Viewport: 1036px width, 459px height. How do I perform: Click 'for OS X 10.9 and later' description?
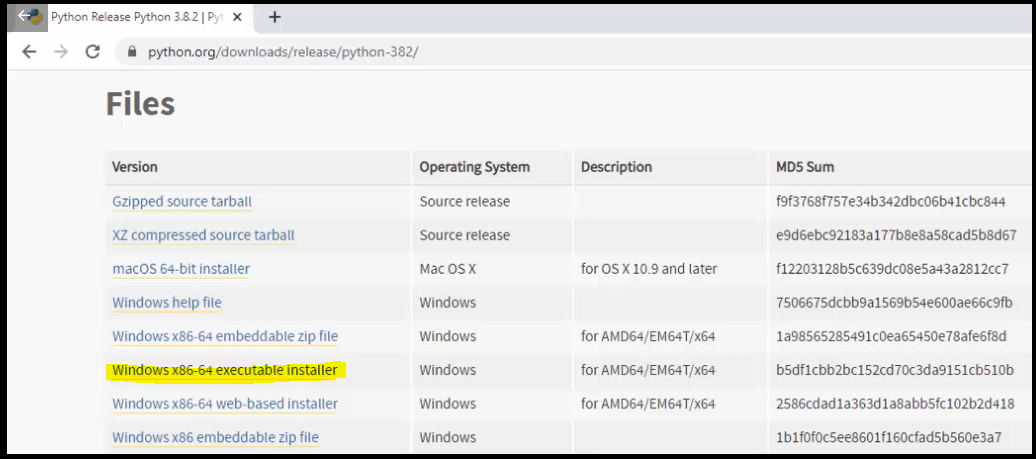point(649,269)
